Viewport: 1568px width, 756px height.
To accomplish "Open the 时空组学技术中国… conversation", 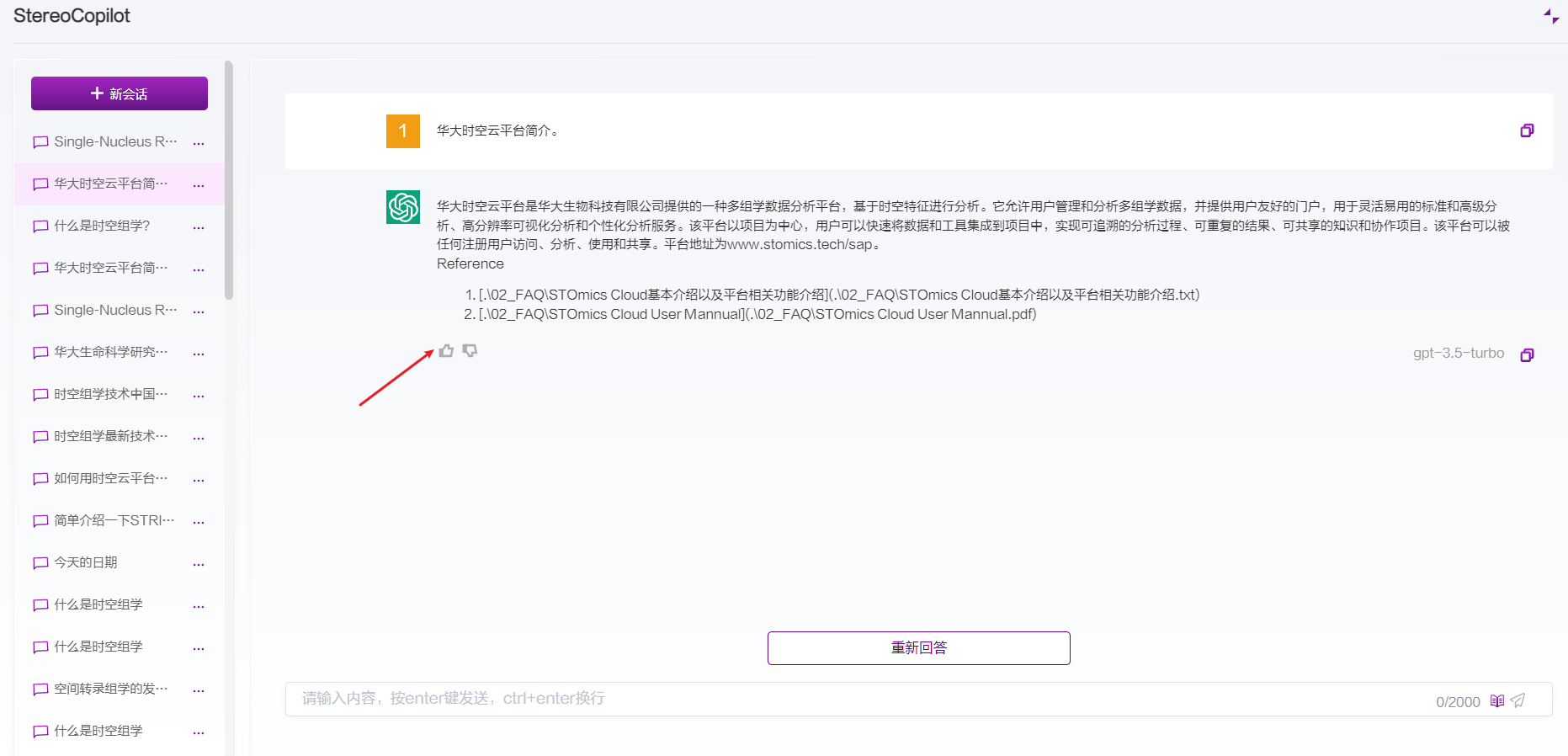I will tap(110, 394).
